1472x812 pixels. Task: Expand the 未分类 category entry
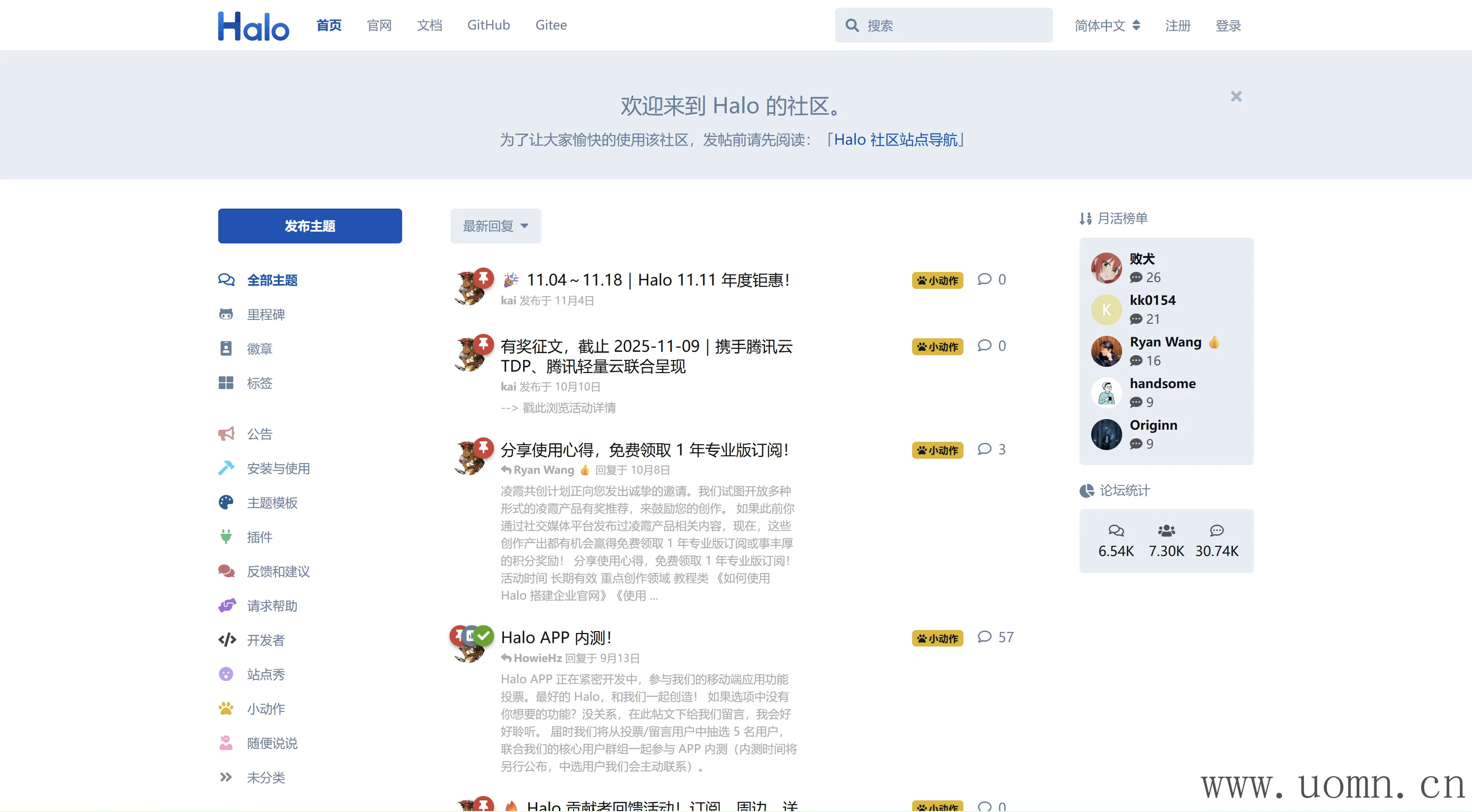pos(266,777)
